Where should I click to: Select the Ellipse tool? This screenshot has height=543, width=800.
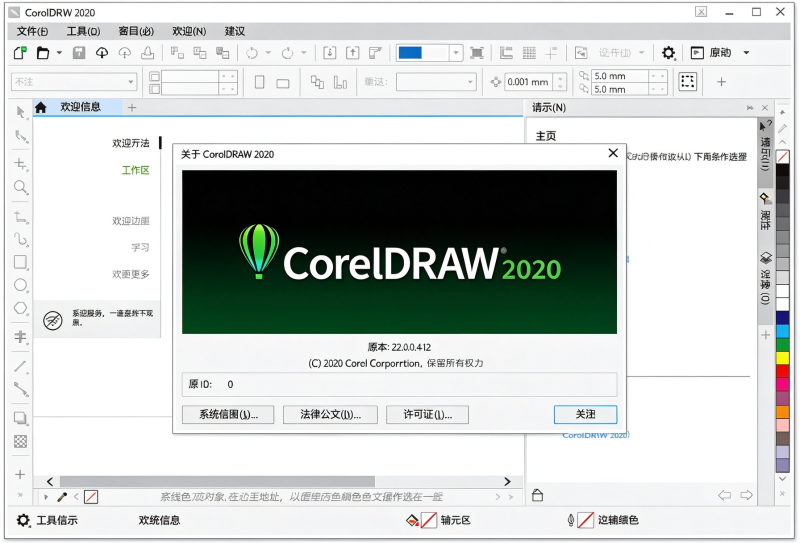coord(20,285)
